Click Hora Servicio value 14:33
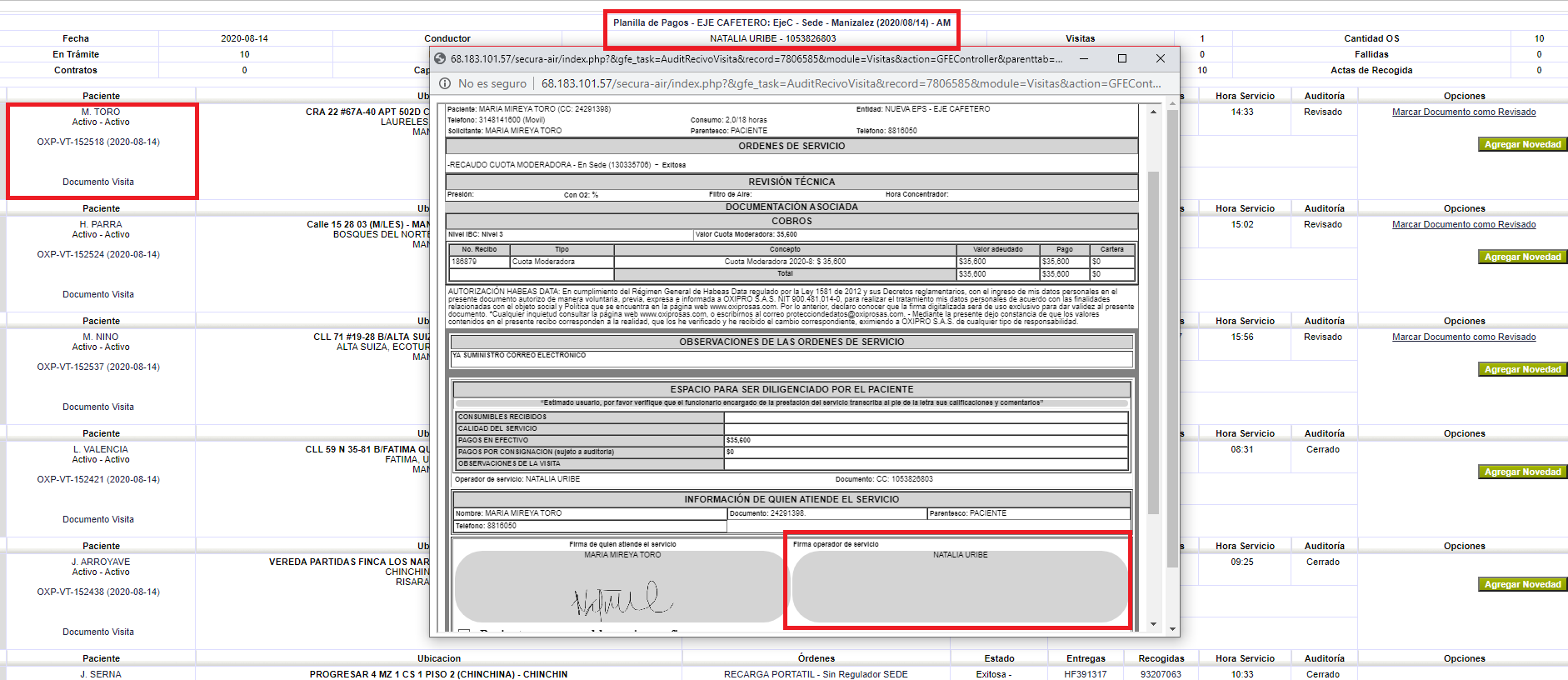Viewport: 1568px width, 680px height. 1242,112
